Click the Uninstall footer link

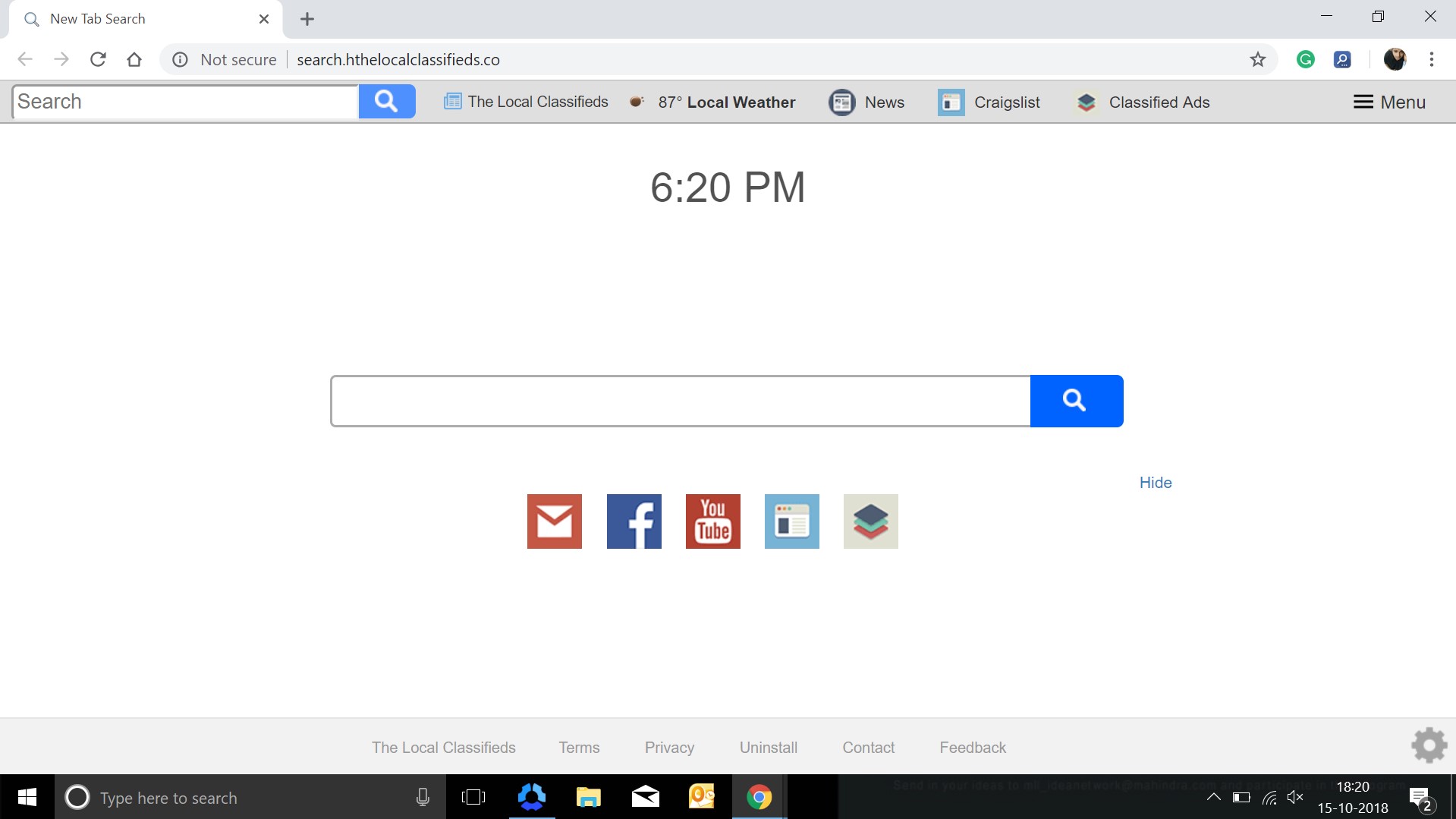coord(768,748)
